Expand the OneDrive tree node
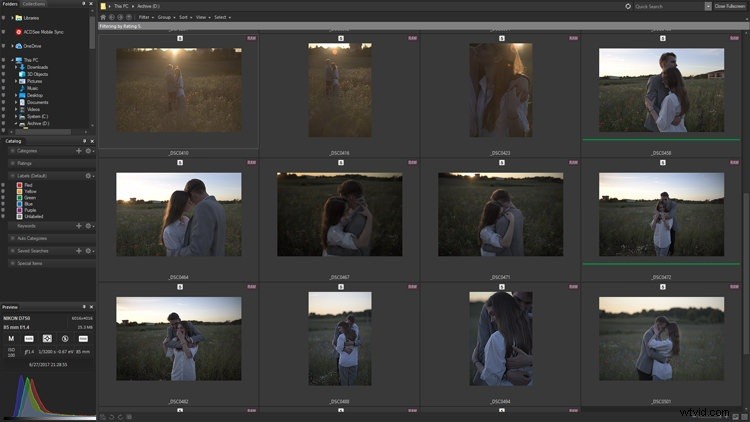The height and width of the screenshot is (422, 750). pyautogui.click(x=12, y=46)
